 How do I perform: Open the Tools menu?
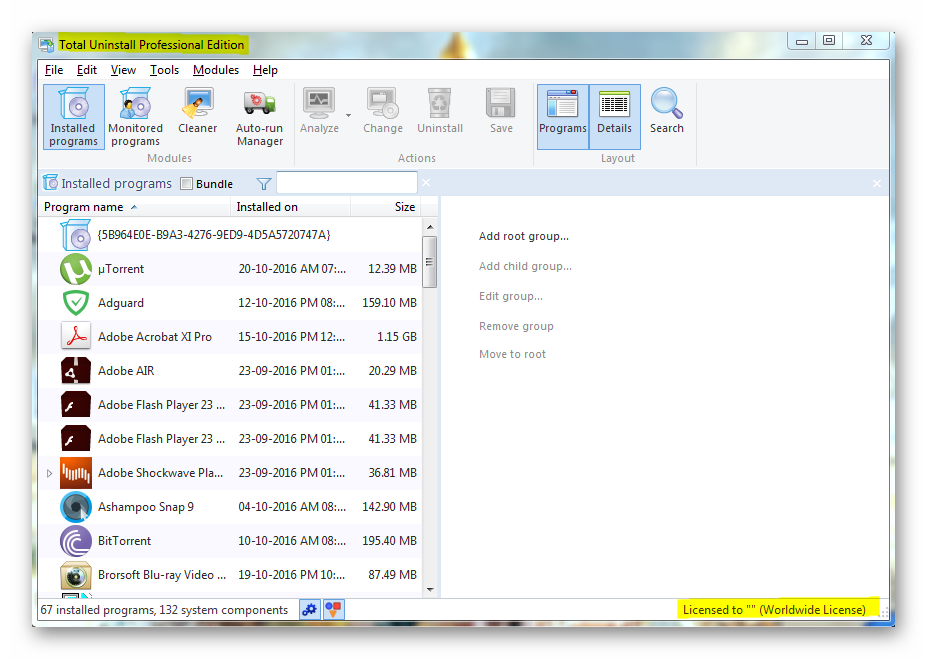point(164,70)
